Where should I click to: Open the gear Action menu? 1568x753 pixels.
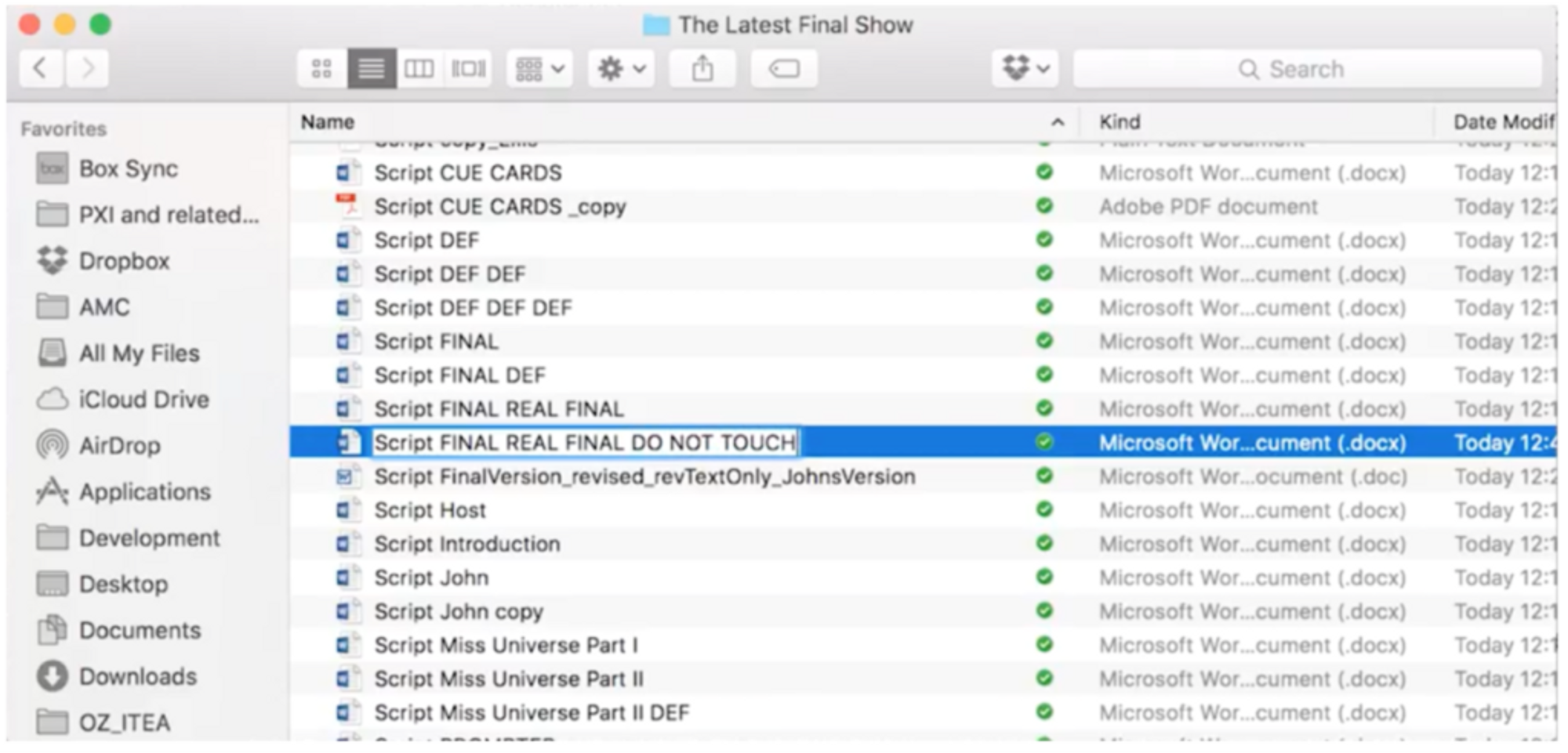tap(622, 69)
